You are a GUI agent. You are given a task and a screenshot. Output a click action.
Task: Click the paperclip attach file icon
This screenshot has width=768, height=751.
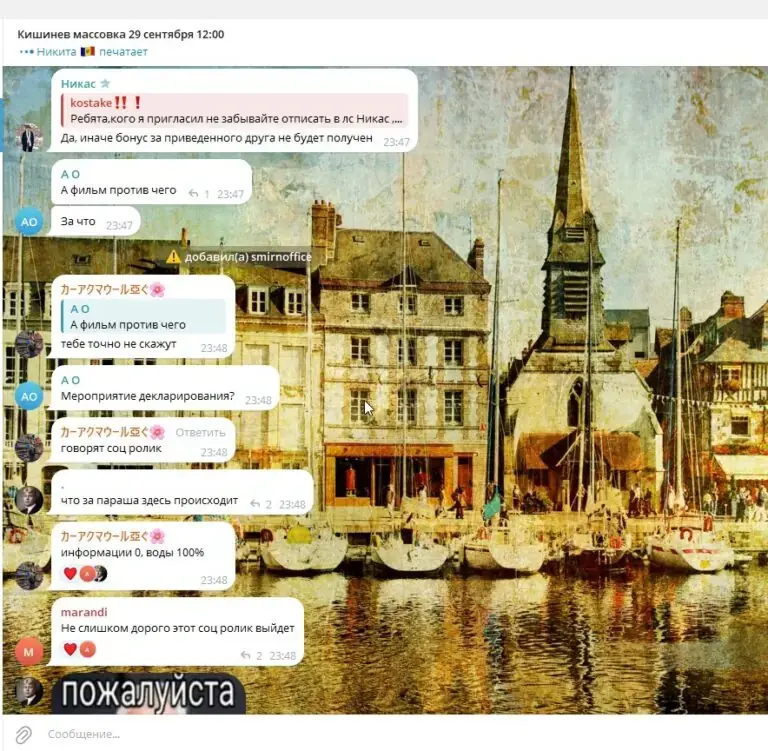(x=23, y=734)
